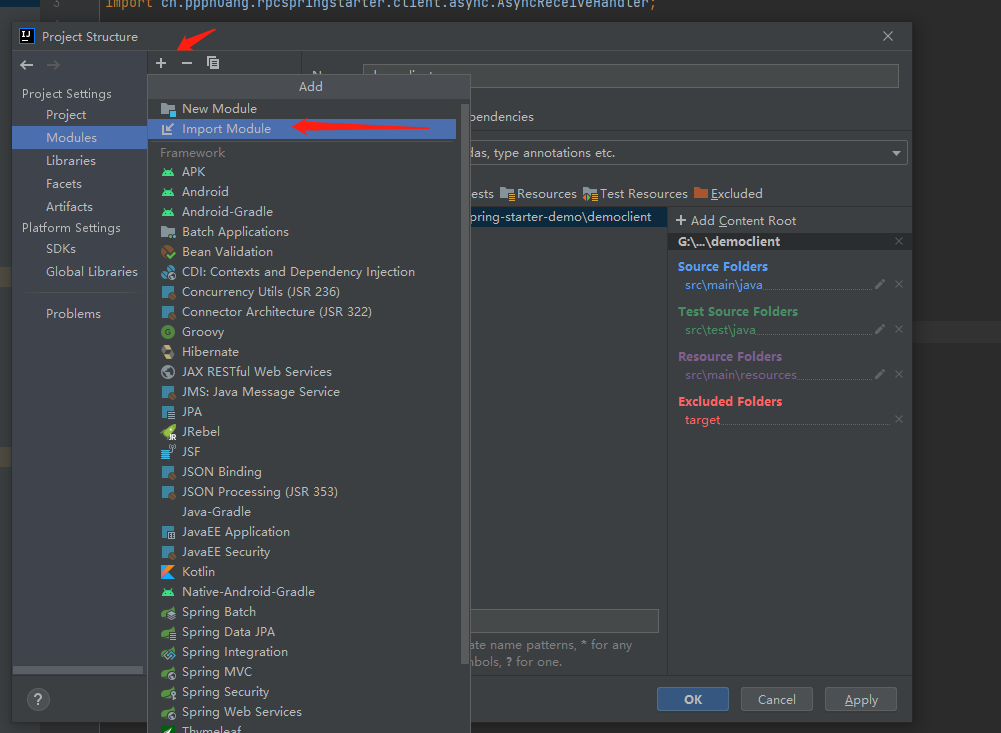Add JAX RESTful Web Services

click(x=302, y=372)
